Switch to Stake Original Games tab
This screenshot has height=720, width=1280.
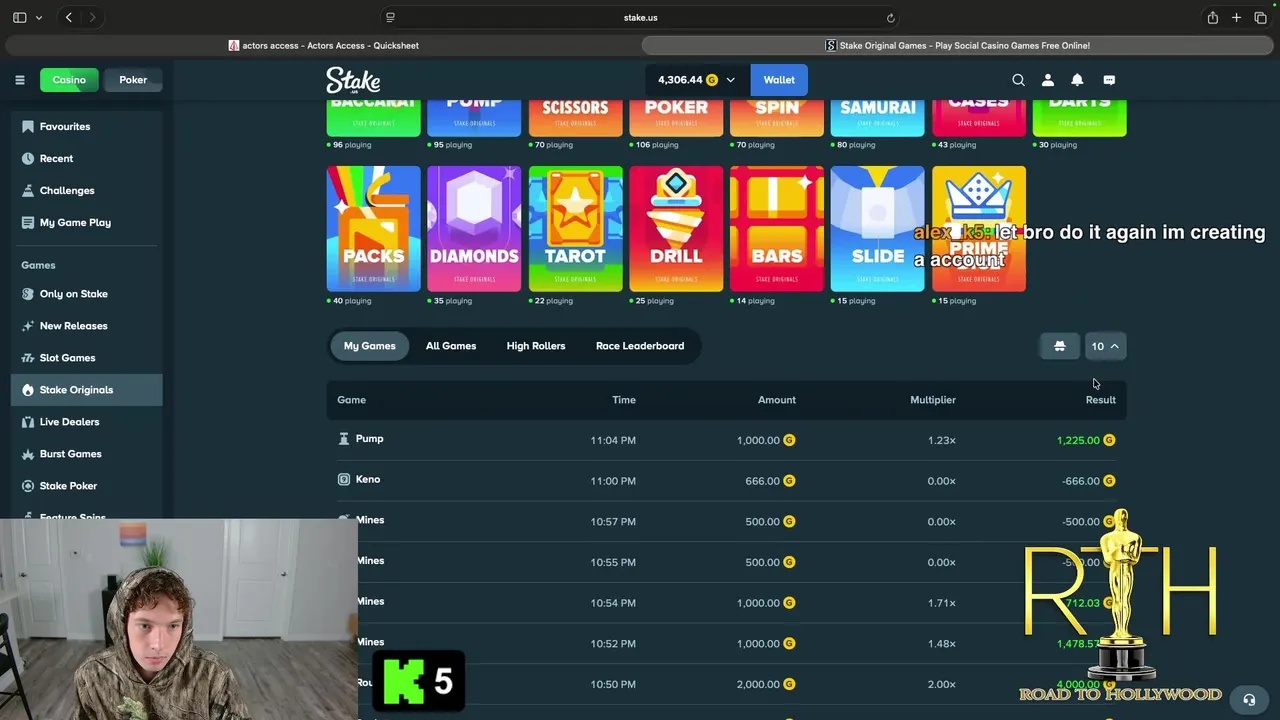958,46
